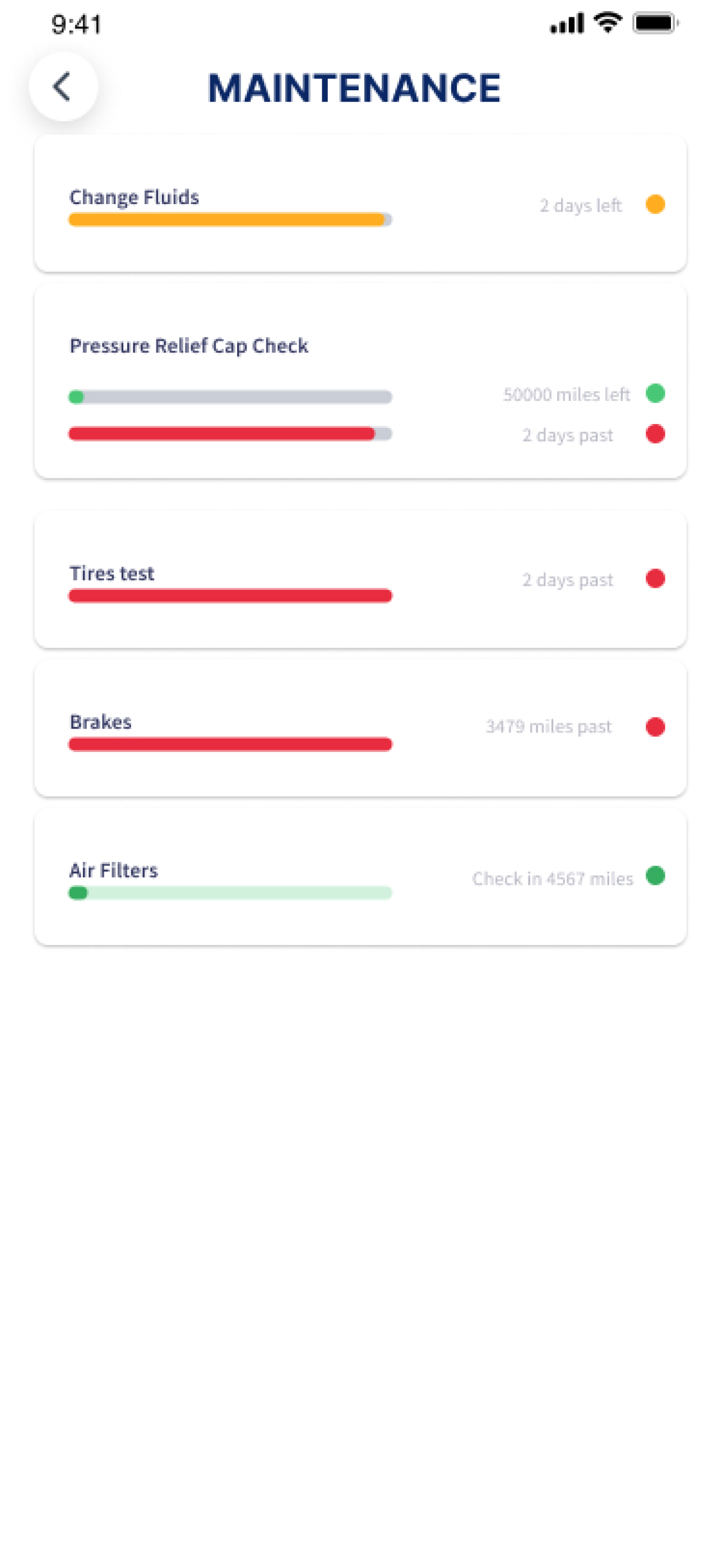Image resolution: width=723 pixels, height=1568 pixels.
Task: Select the Tires test label
Action: 112,573
